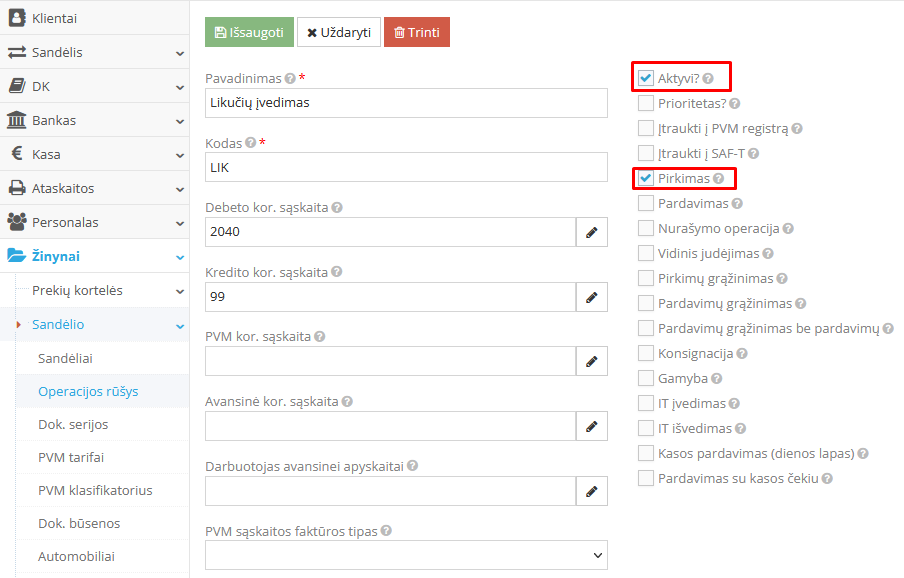The image size is (904, 578).
Task: Open PVM sąskaitos faktūros tipas dropdown
Action: (406, 554)
